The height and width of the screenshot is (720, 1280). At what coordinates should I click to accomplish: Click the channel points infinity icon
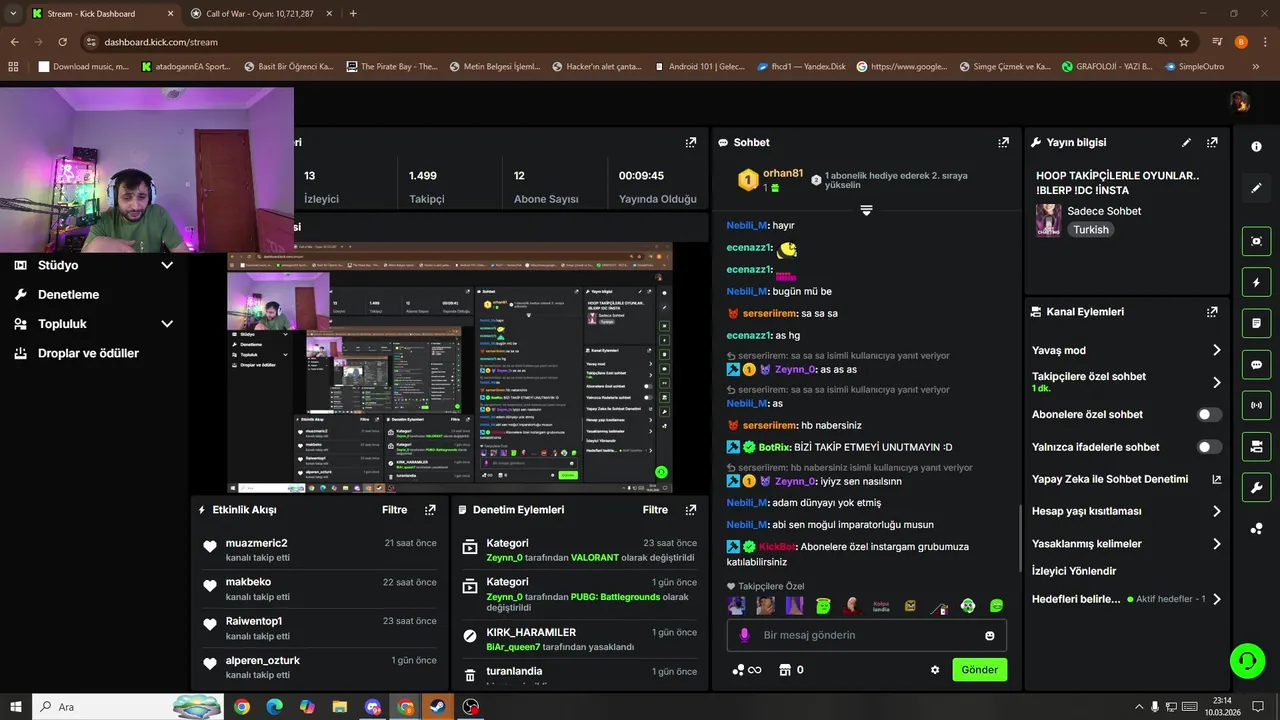tap(747, 670)
